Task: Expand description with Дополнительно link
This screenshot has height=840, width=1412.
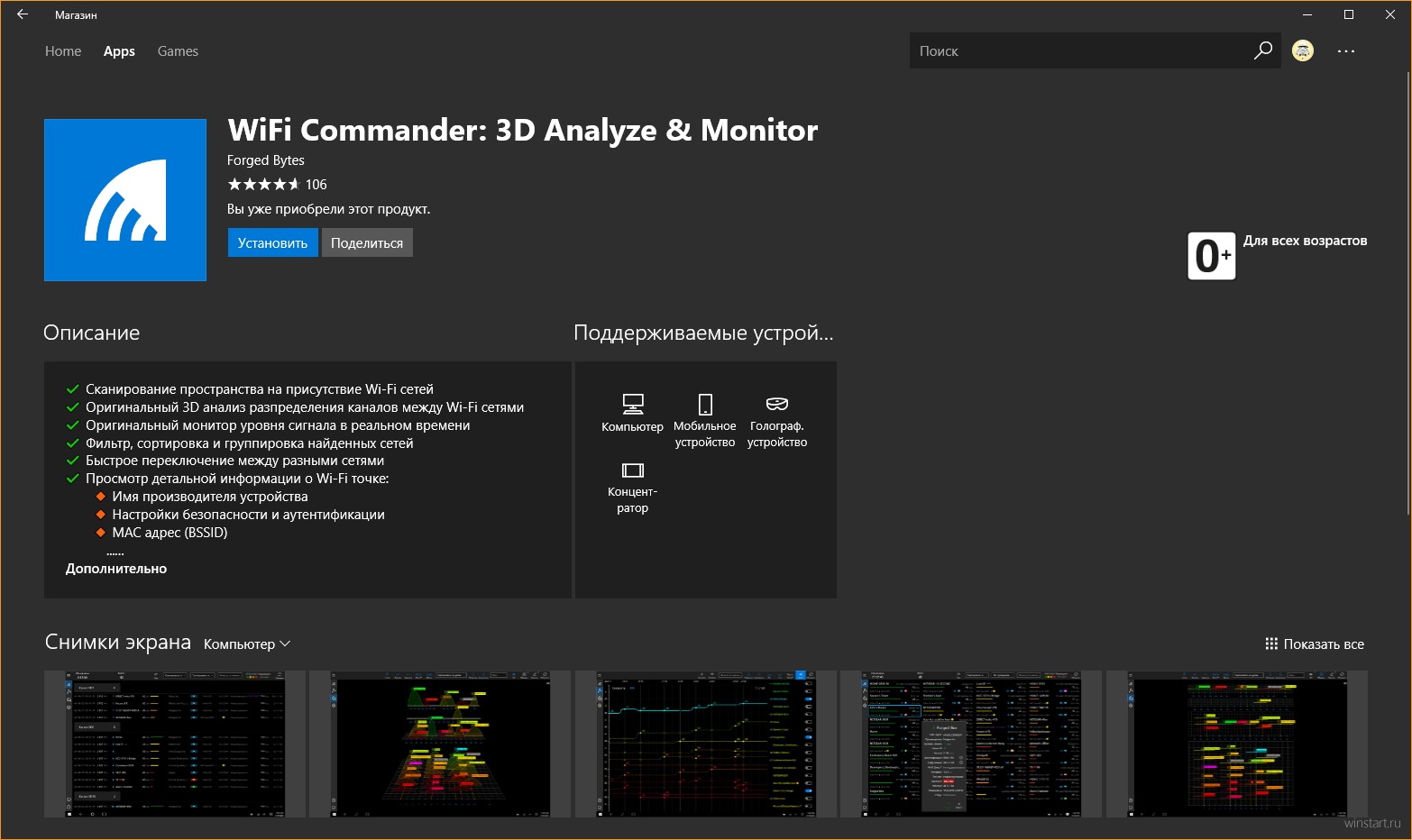Action: tap(116, 569)
